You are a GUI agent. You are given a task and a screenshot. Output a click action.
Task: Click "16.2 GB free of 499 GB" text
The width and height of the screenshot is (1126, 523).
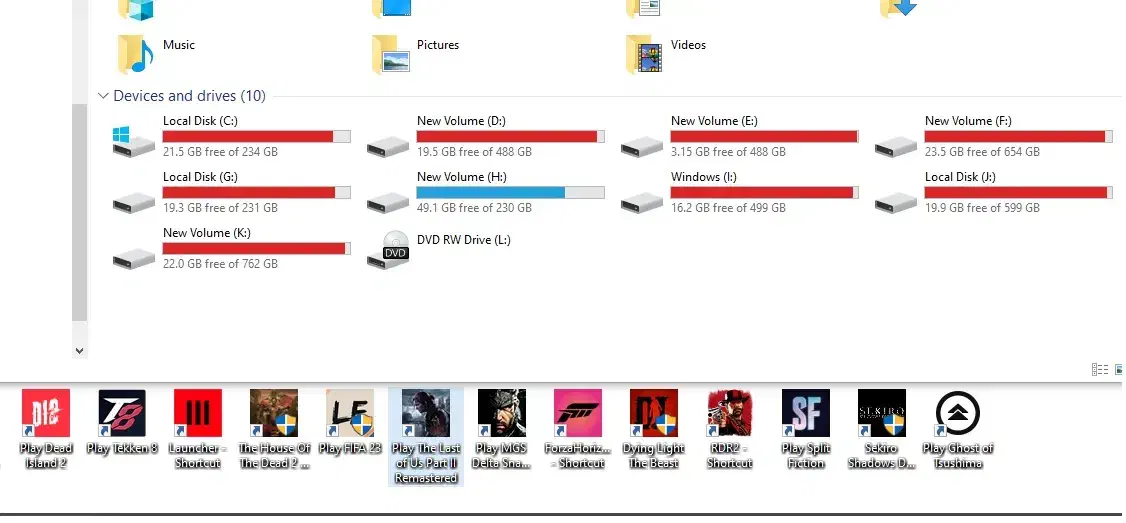(728, 208)
